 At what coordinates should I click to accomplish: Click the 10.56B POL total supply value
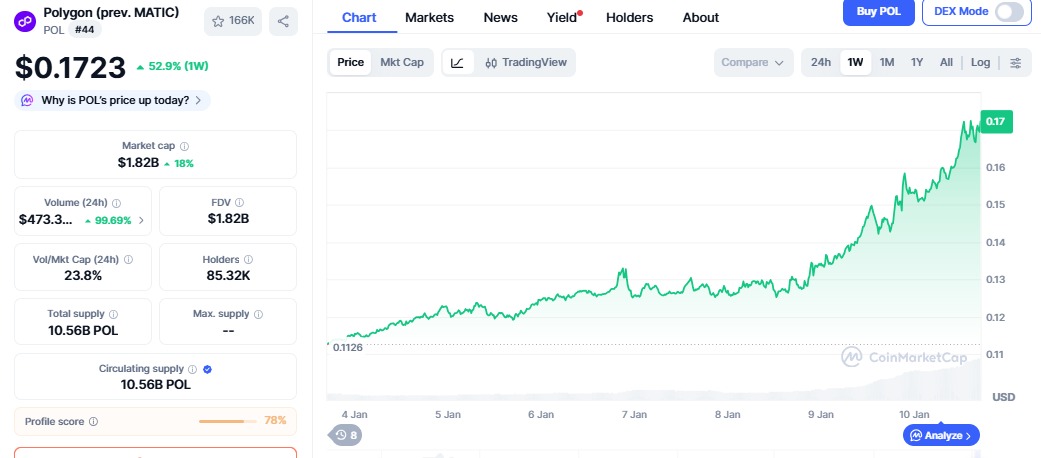[x=83, y=330]
